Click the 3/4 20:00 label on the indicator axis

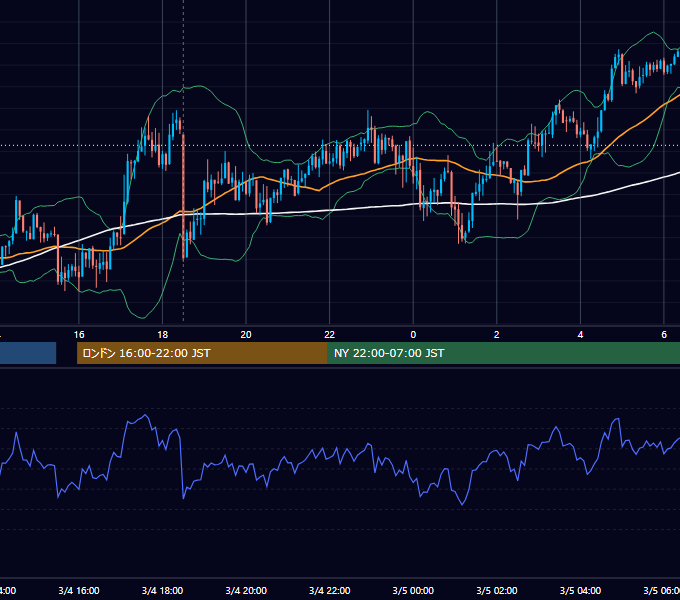pyautogui.click(x=246, y=590)
